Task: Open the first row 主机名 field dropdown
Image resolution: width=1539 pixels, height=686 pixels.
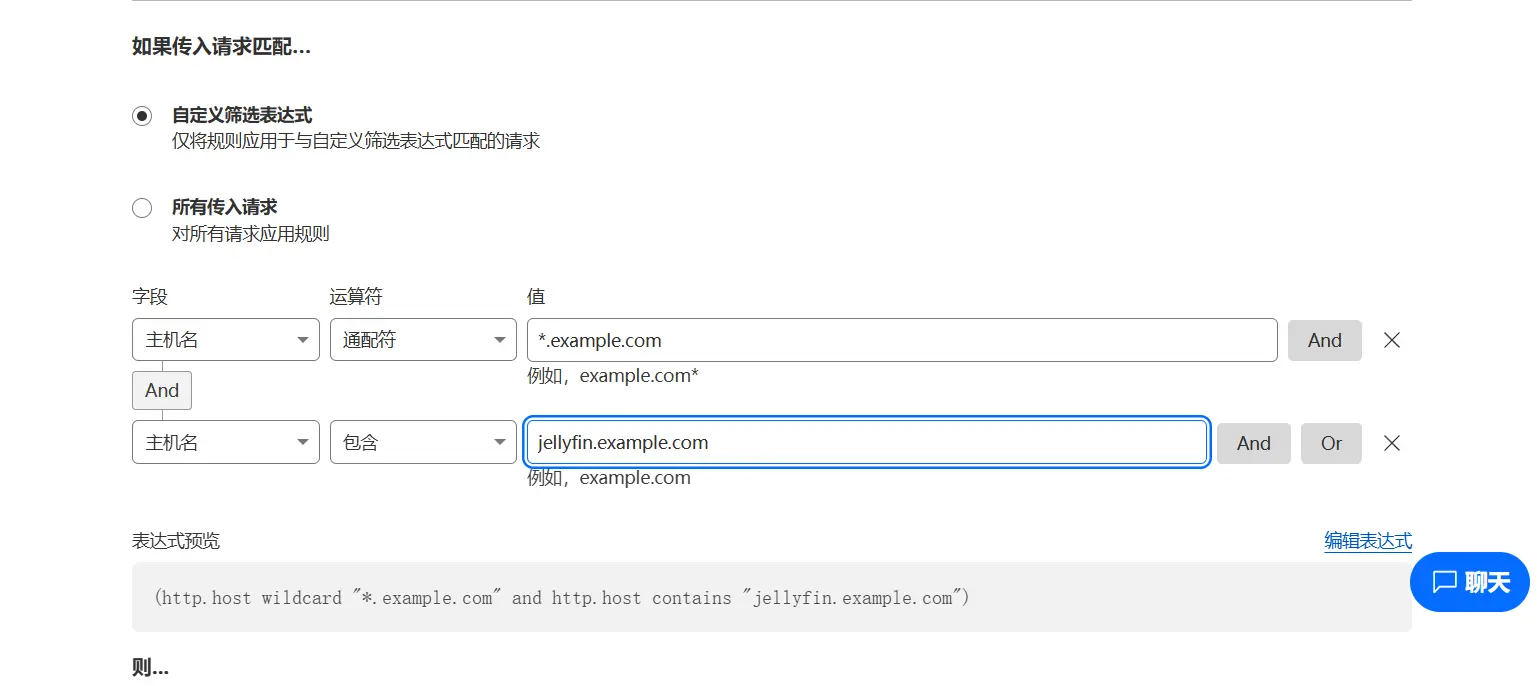Action: point(225,340)
